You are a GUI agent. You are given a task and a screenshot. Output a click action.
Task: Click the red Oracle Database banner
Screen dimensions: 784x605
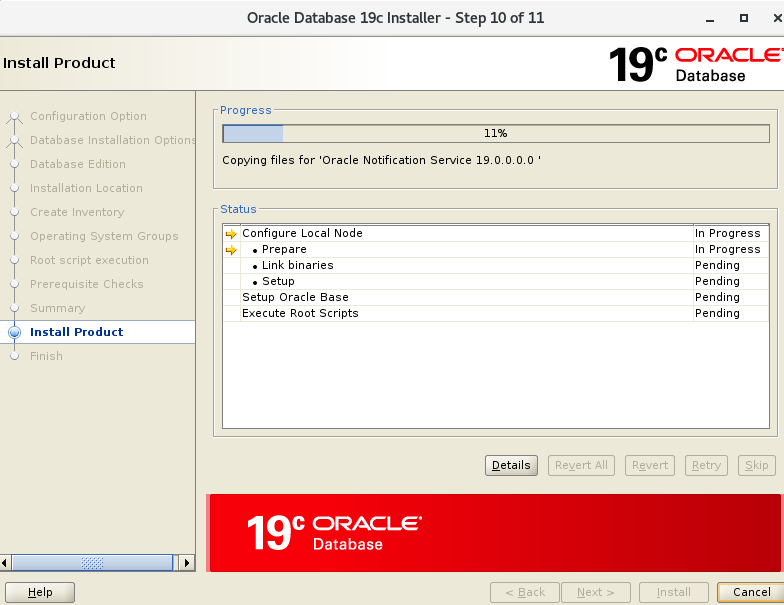[495, 532]
